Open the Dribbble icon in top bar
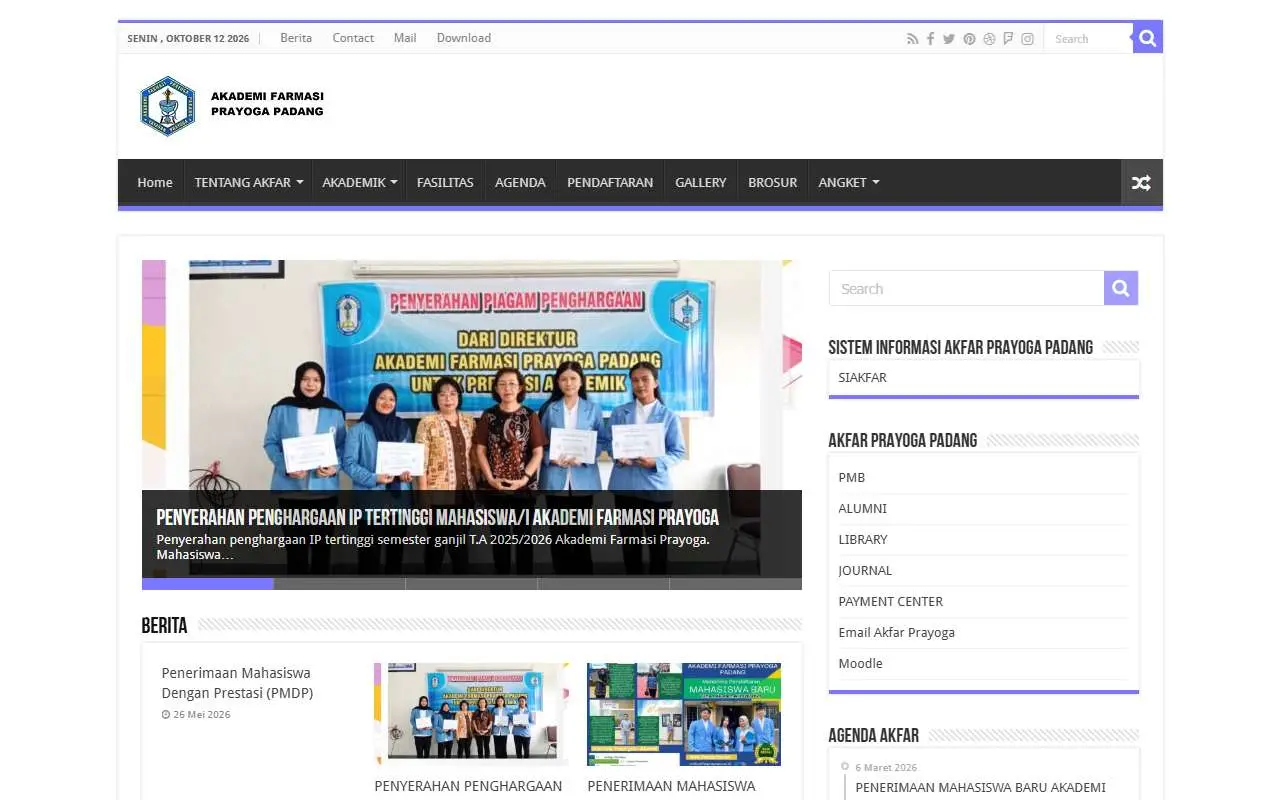The width and height of the screenshot is (1280, 800). 989,39
